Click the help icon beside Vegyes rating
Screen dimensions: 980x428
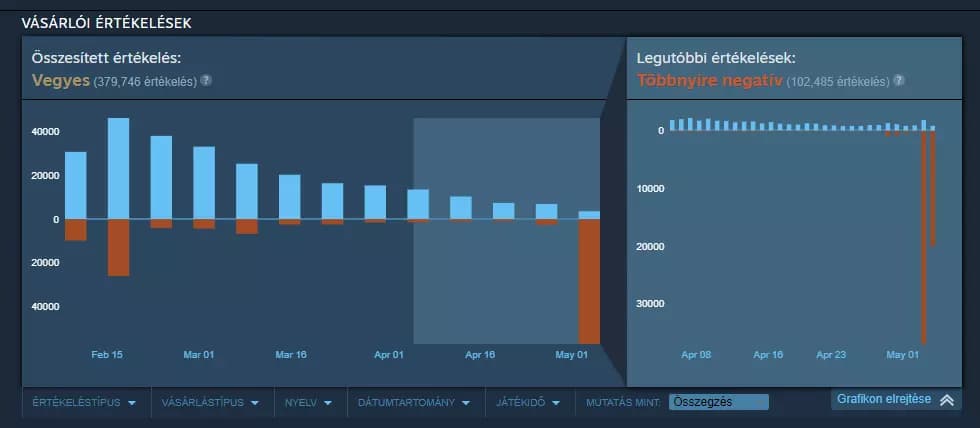coord(206,81)
